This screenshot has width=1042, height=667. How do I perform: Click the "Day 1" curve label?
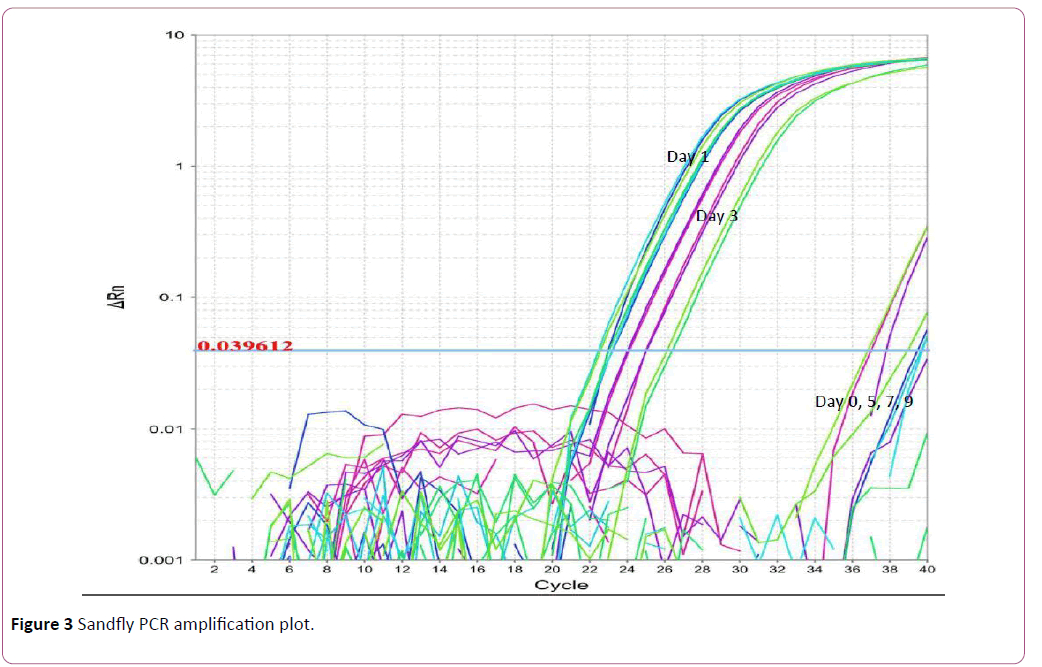[x=687, y=157]
